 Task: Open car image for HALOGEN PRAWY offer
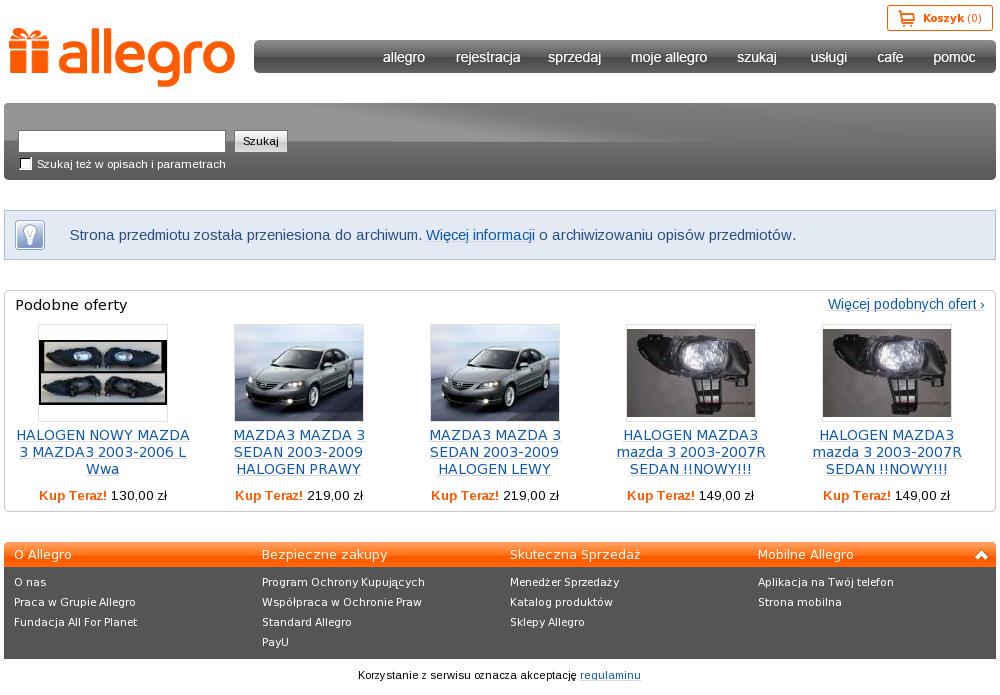pos(299,372)
